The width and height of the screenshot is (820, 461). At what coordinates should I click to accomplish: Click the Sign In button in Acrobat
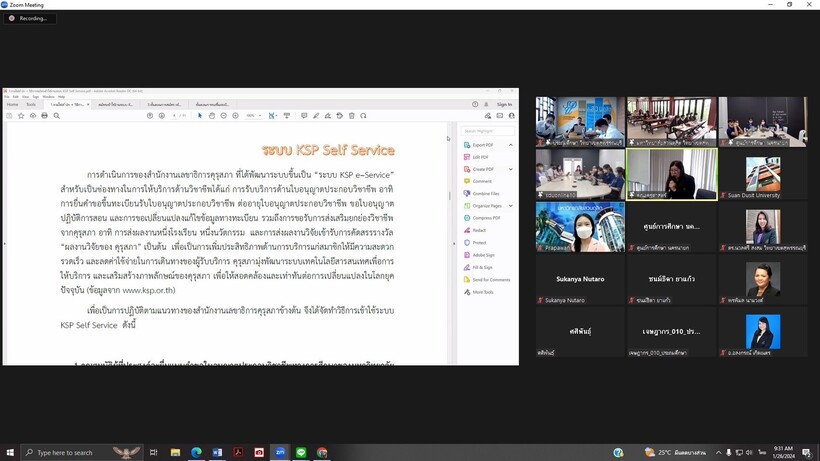coord(504,104)
